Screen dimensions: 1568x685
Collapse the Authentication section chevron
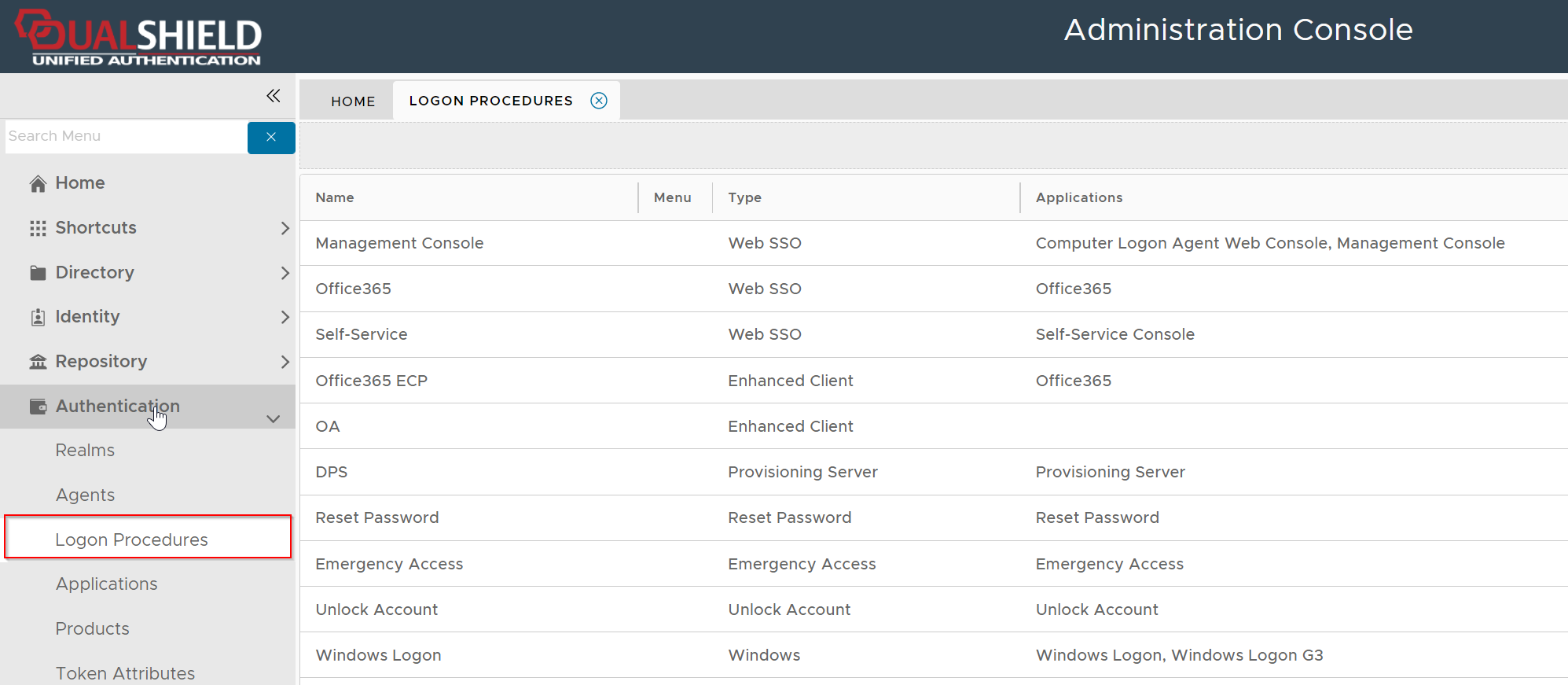coord(274,418)
